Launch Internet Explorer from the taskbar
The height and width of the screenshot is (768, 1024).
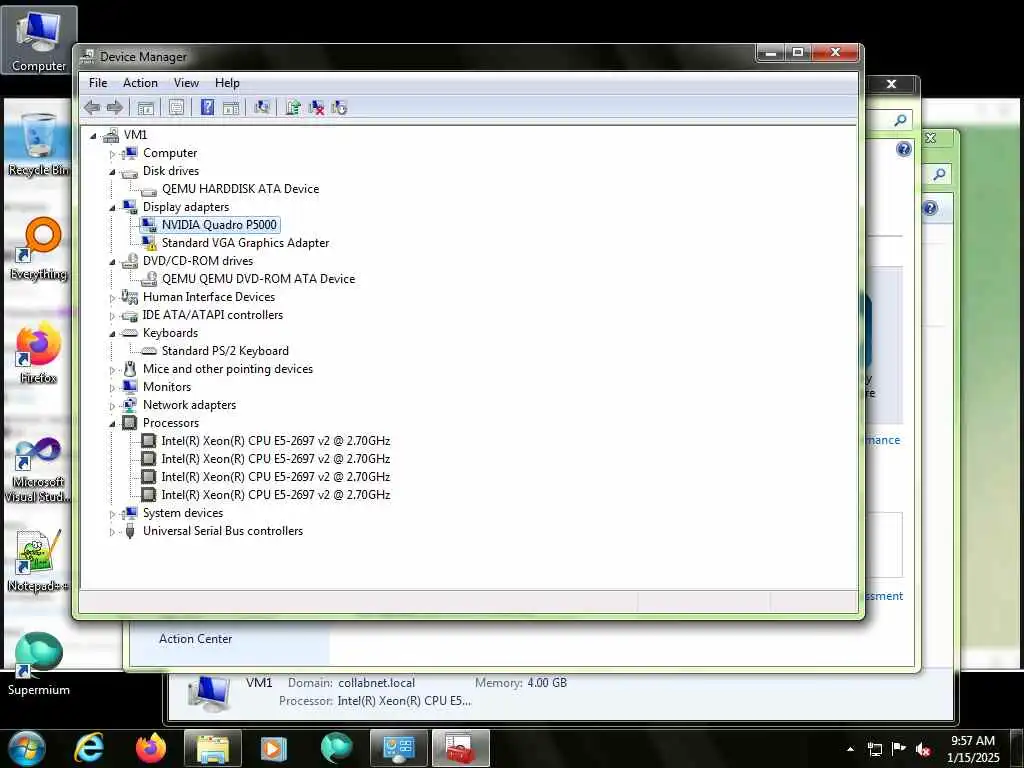coord(89,748)
